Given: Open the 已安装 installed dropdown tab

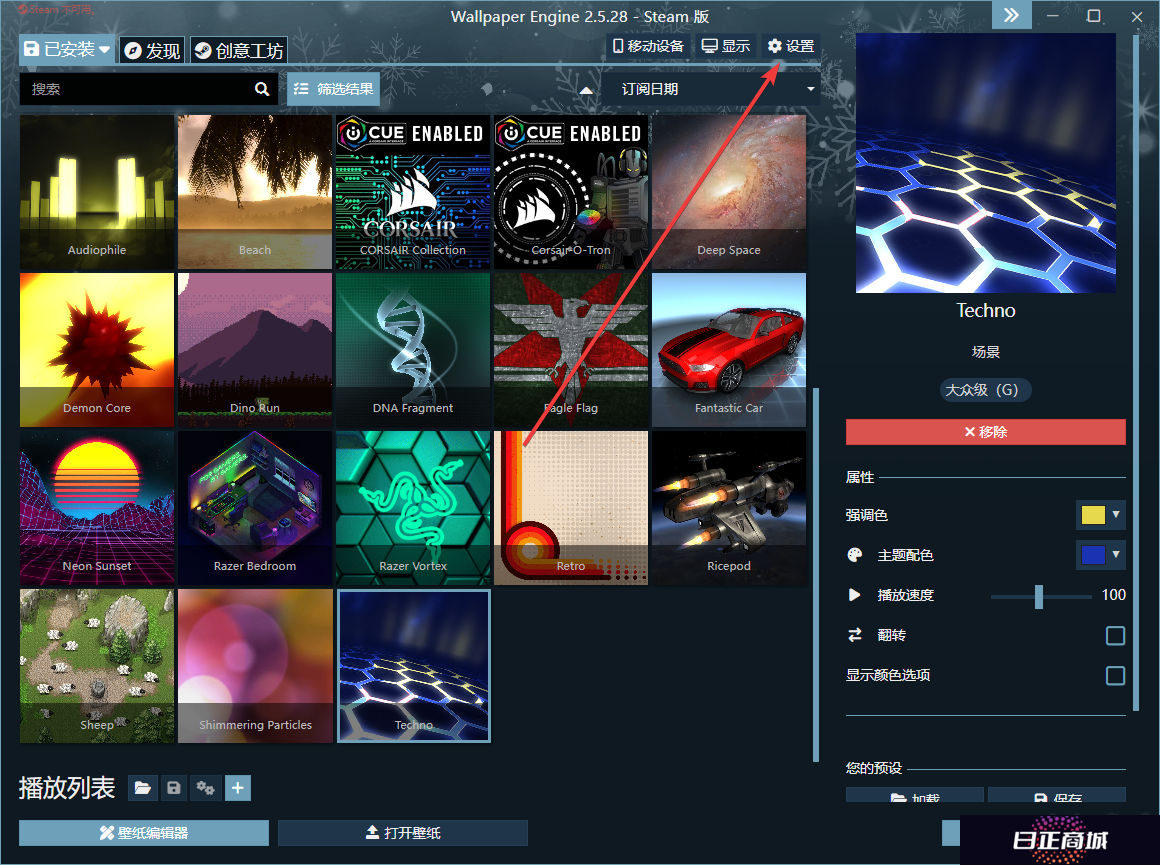Looking at the screenshot, I should pos(67,50).
